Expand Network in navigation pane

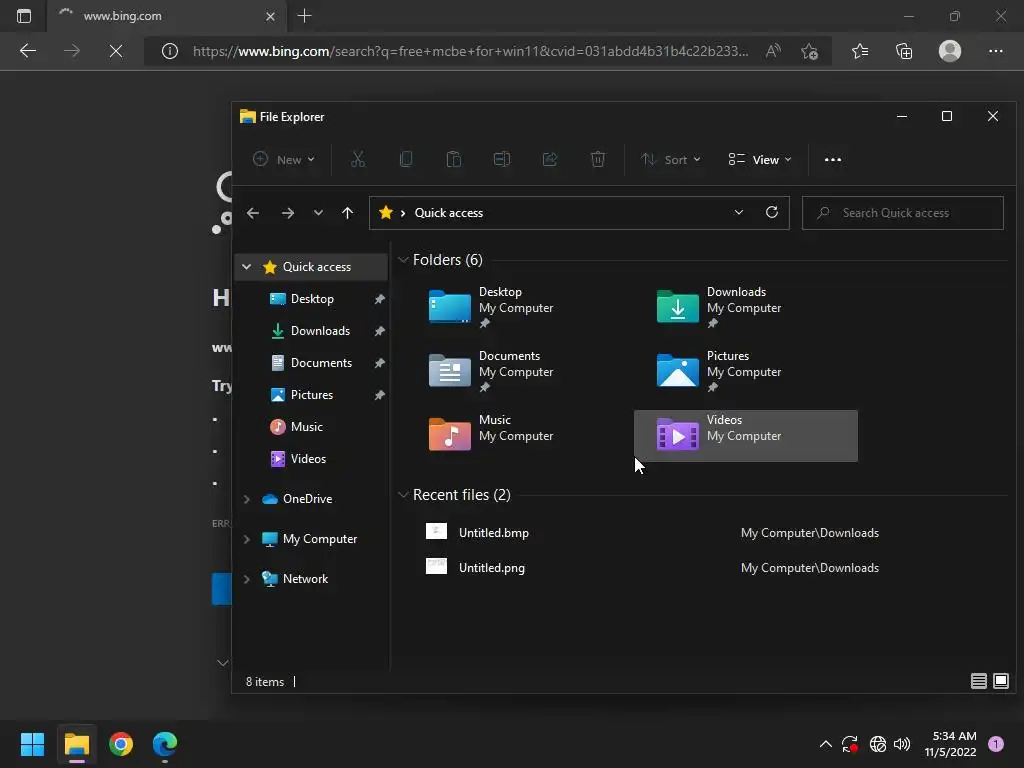[246, 579]
